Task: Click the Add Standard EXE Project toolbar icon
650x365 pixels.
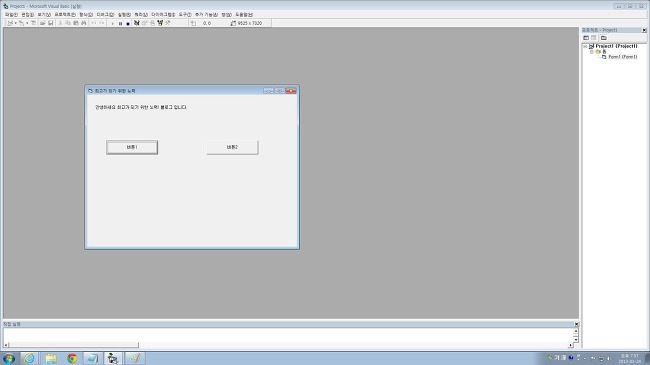Action: [10, 23]
